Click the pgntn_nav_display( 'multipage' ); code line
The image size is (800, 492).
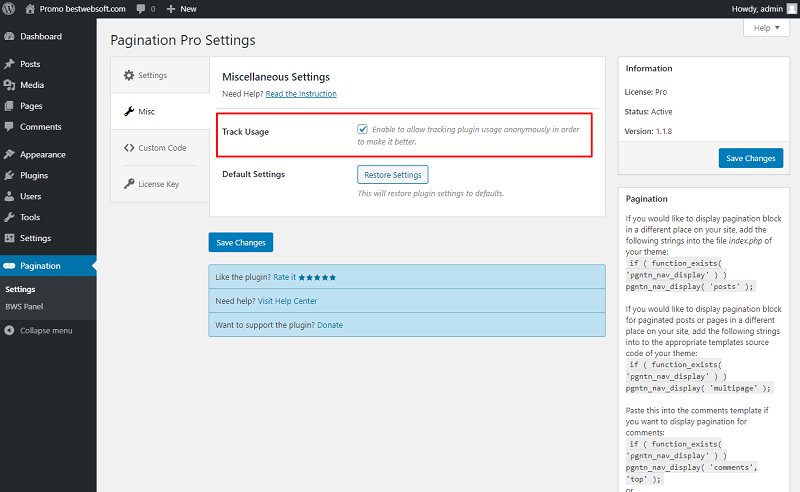[x=698, y=388]
